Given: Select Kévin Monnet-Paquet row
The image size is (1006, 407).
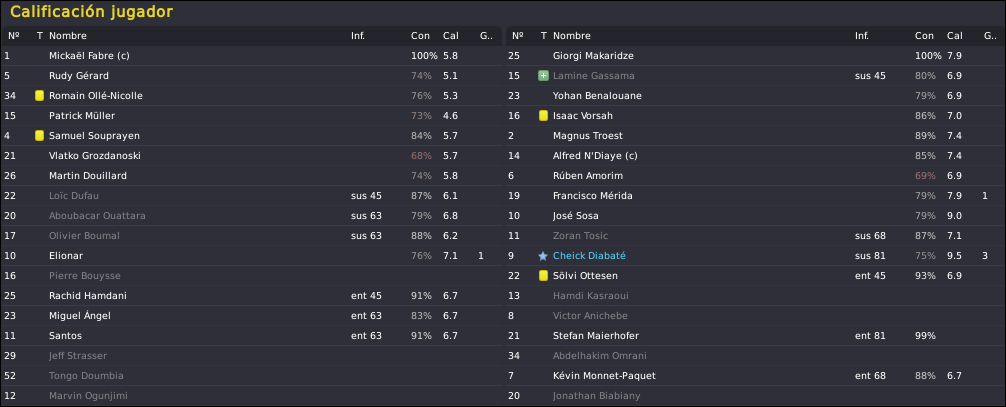Looking at the screenshot, I should click(755, 376).
